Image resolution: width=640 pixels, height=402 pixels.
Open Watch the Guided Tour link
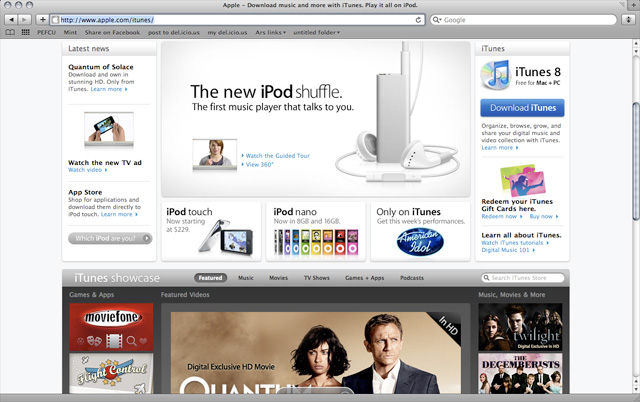click(x=278, y=155)
